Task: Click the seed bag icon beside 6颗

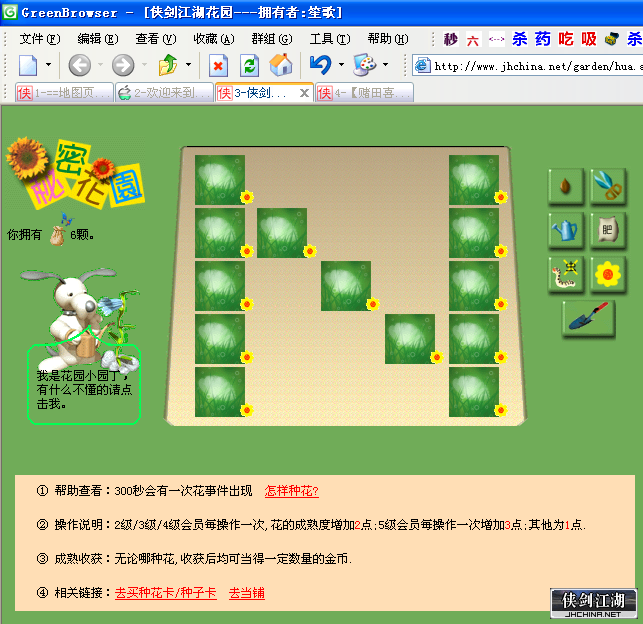Action: tap(57, 236)
